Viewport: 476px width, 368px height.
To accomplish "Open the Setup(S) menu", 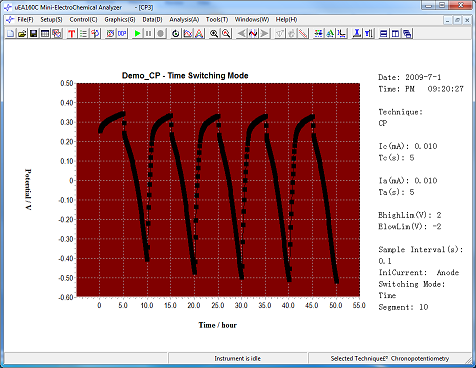I will pos(51,20).
